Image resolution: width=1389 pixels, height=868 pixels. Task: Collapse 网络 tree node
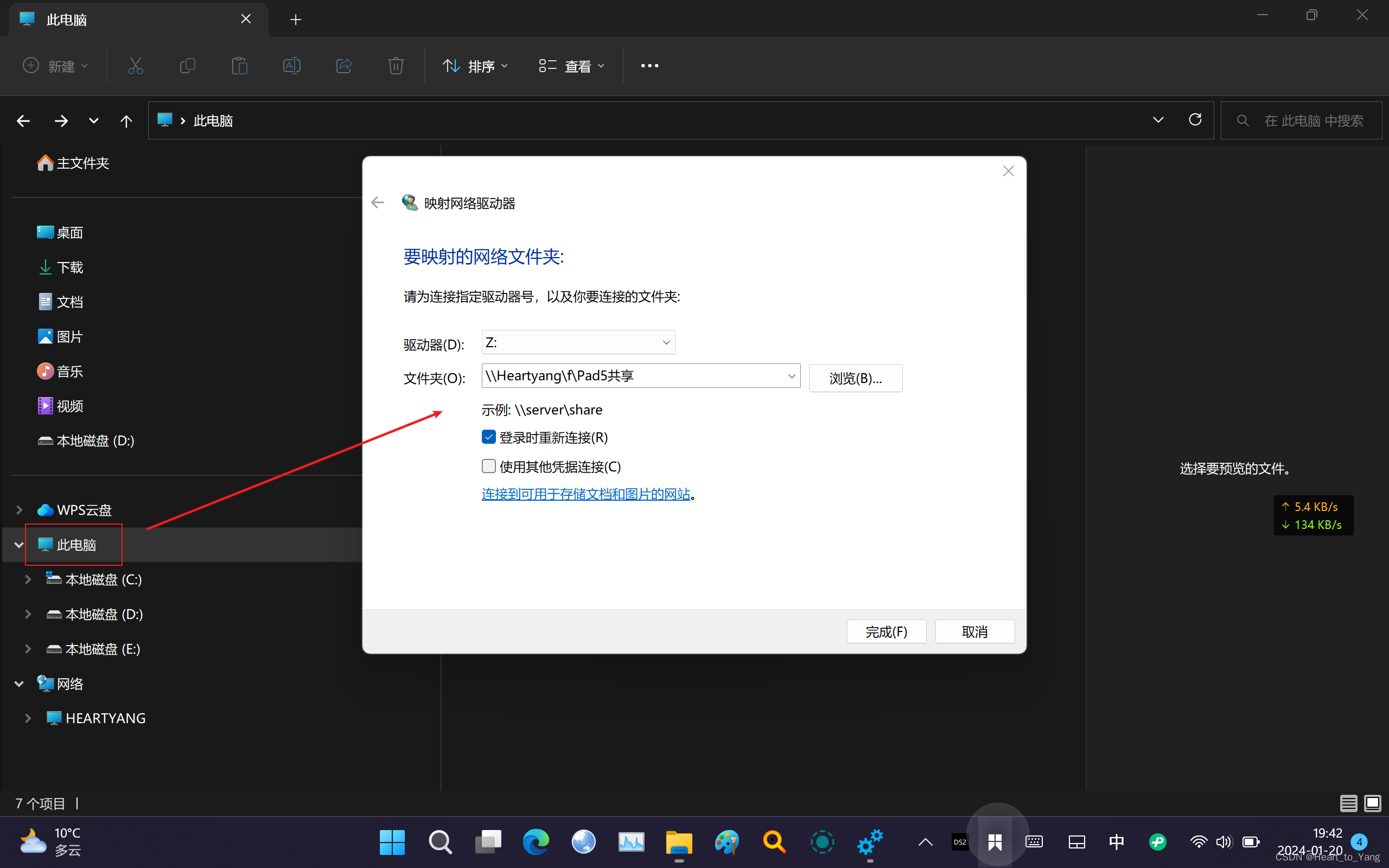(19, 684)
